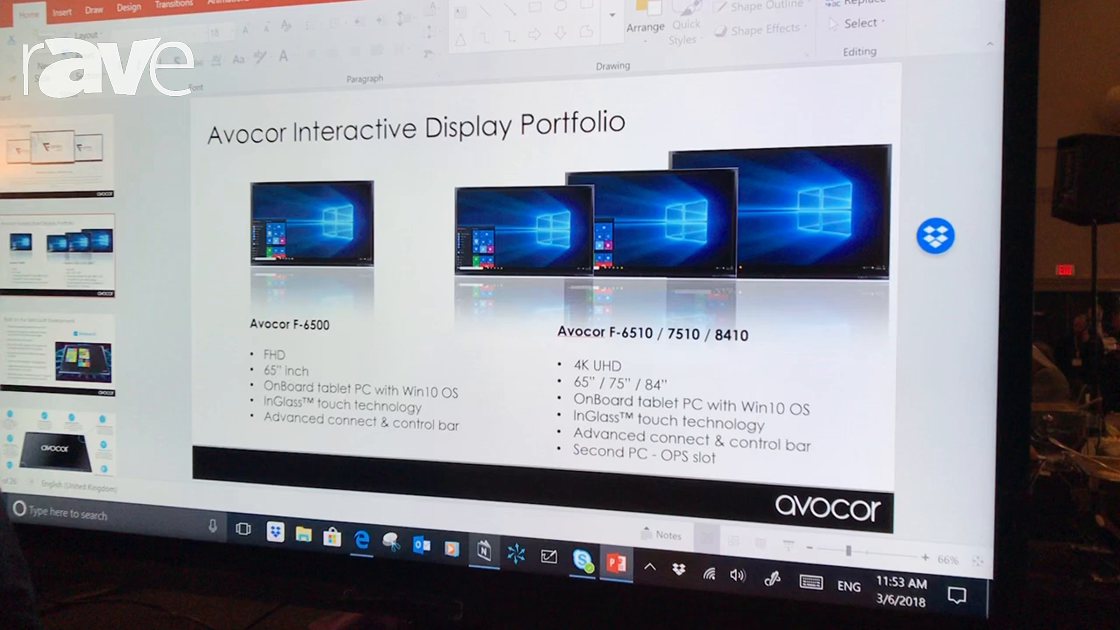This screenshot has height=630, width=1120.
Task: Open Microsoft Store from taskbar
Action: click(332, 536)
